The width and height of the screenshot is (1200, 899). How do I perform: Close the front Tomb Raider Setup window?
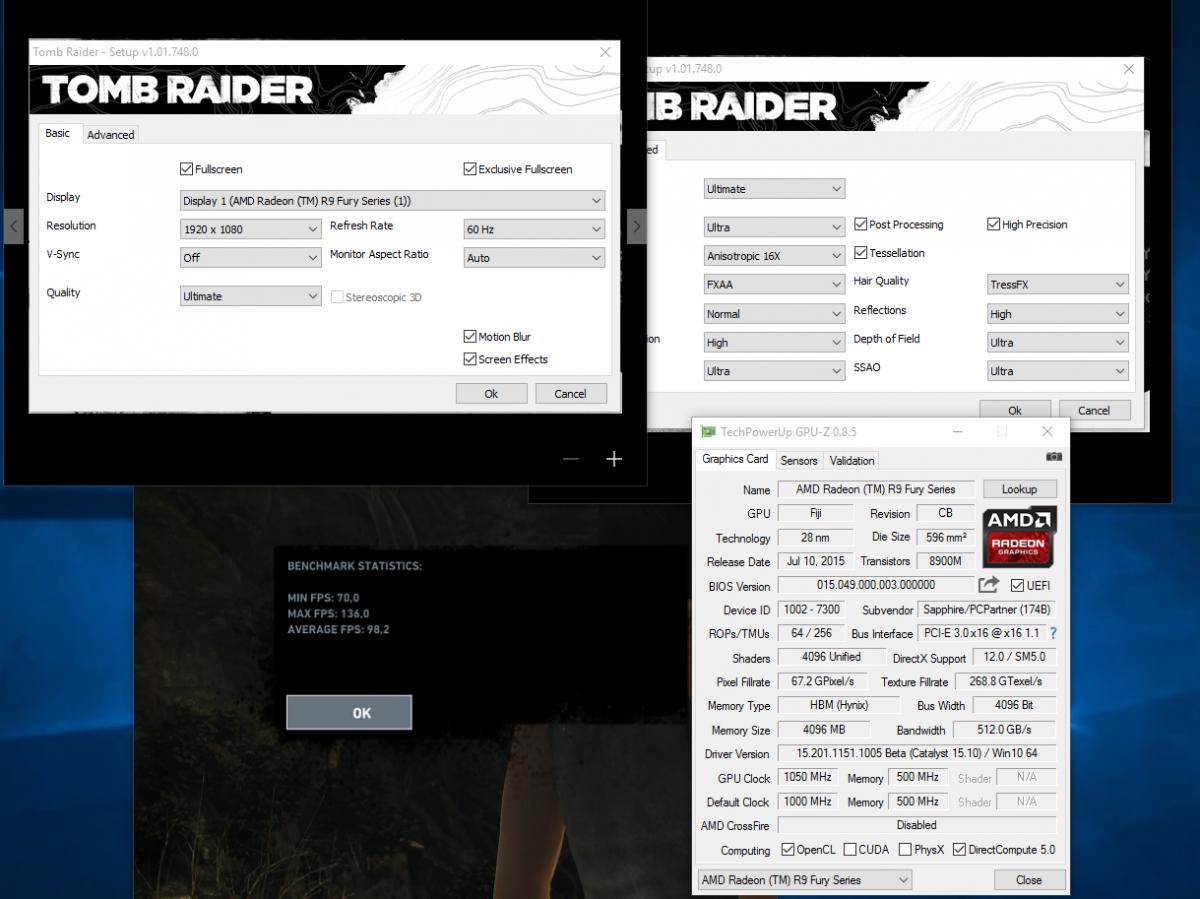pos(605,52)
